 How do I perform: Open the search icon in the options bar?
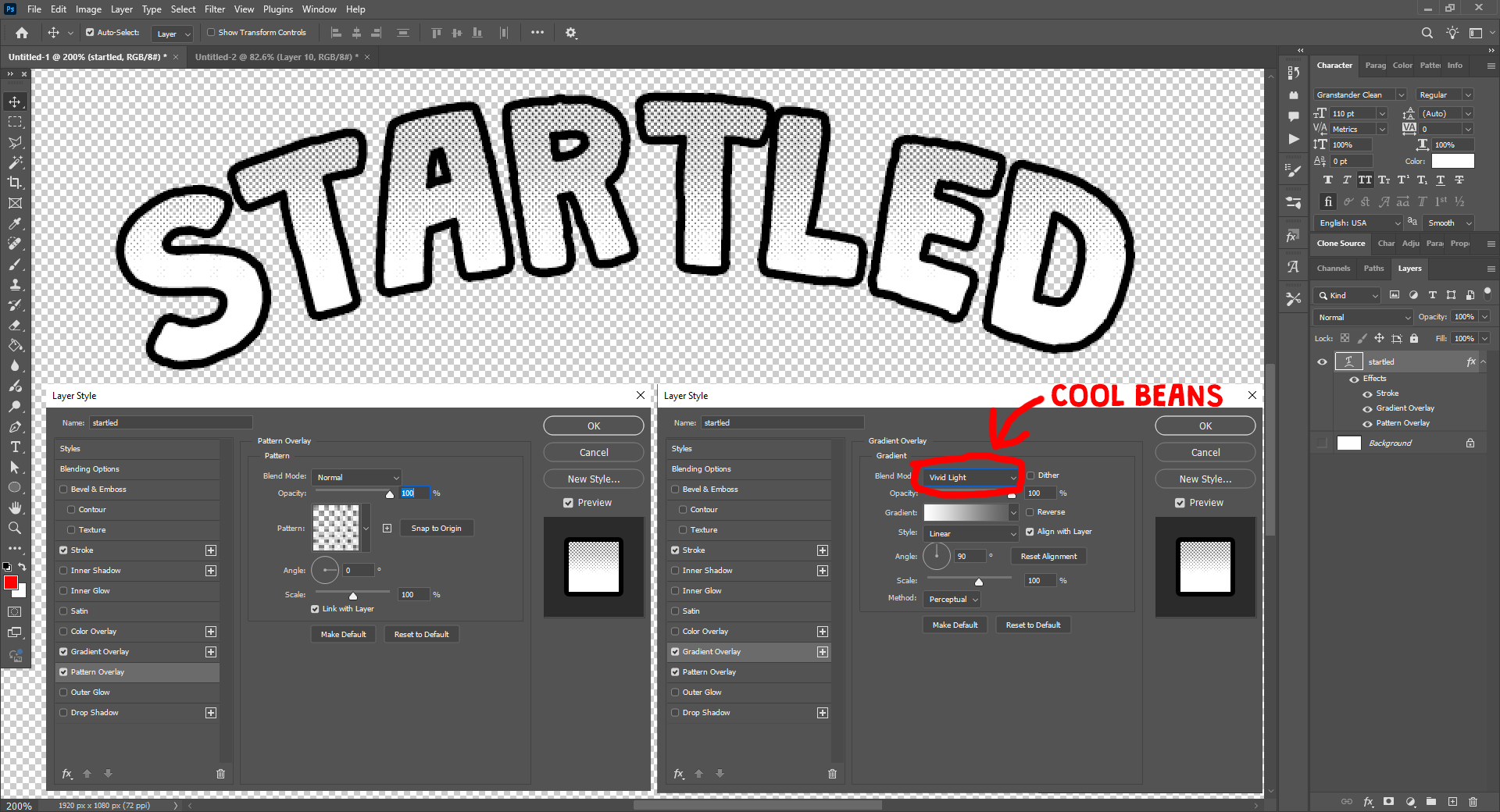click(x=1427, y=33)
